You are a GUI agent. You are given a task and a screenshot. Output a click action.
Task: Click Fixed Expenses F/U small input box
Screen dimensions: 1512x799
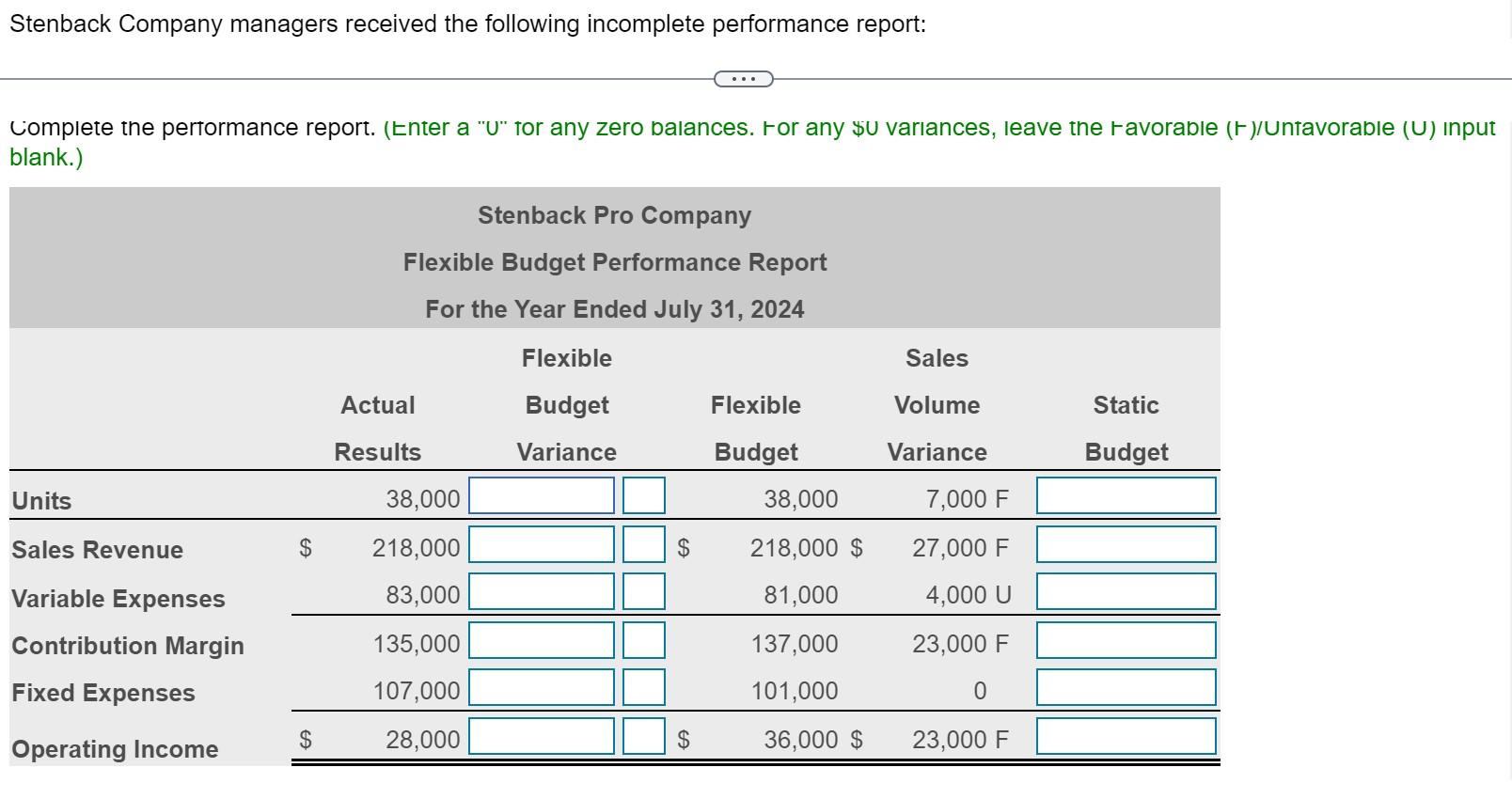(x=644, y=687)
